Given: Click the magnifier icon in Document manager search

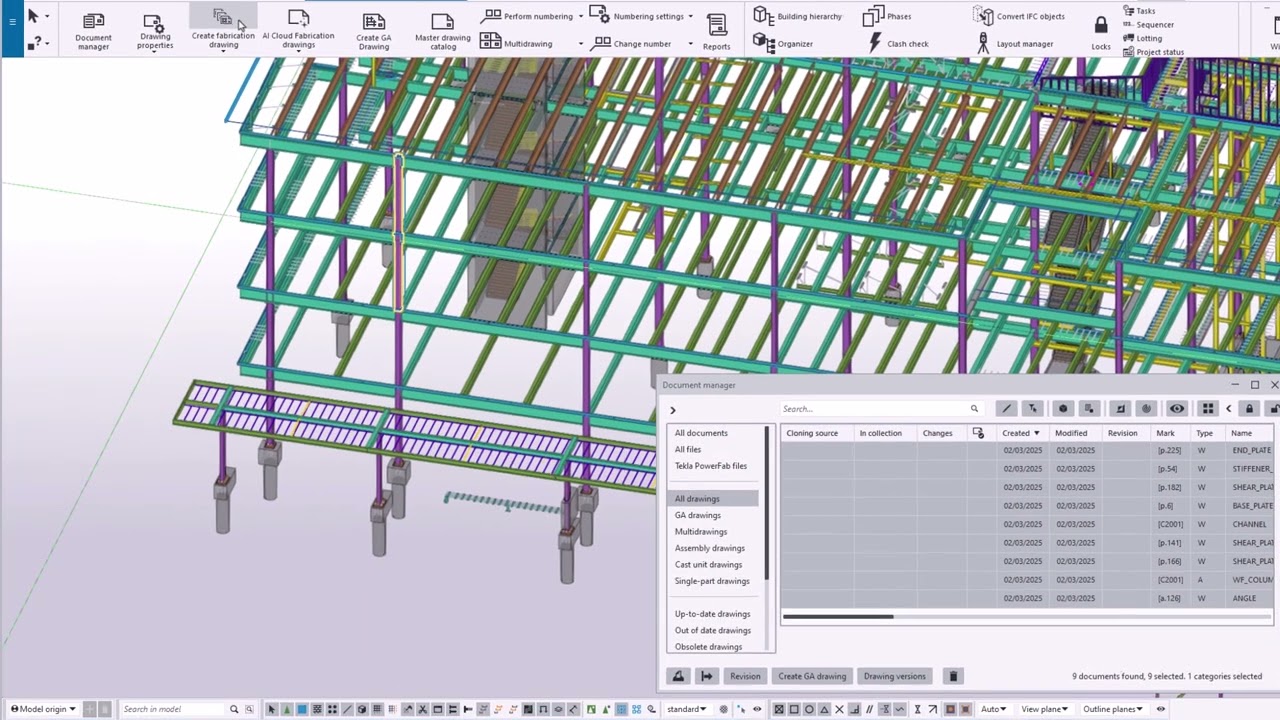Looking at the screenshot, I should (974, 409).
